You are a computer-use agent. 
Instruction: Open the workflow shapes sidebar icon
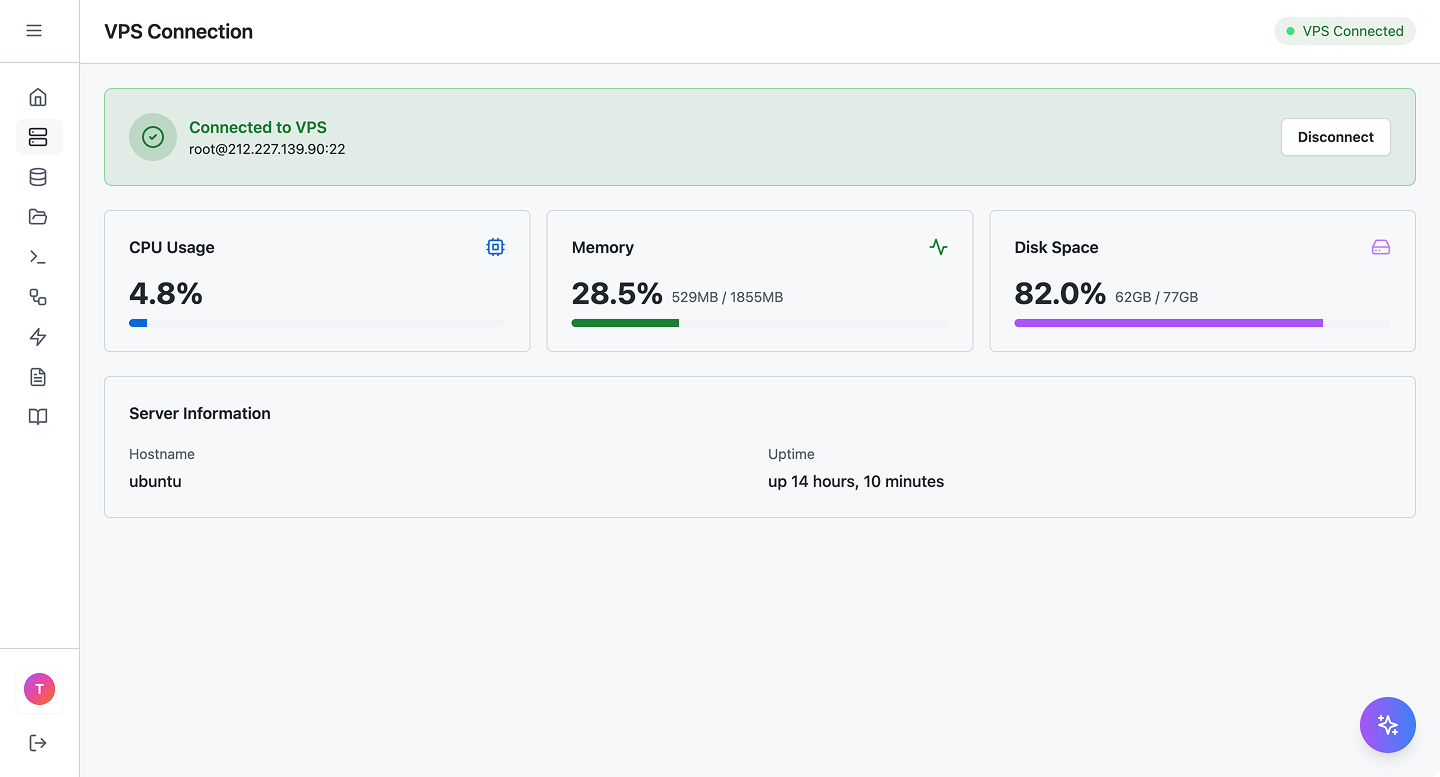click(38, 297)
